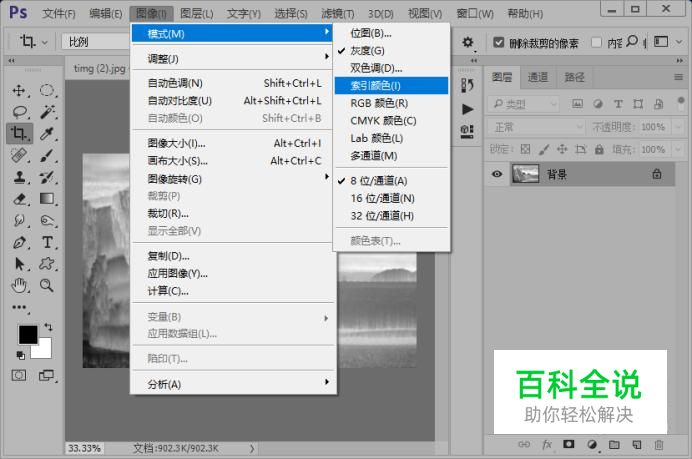Open the edit toolbar dots menu
692x459 pixels.
(x=19, y=307)
